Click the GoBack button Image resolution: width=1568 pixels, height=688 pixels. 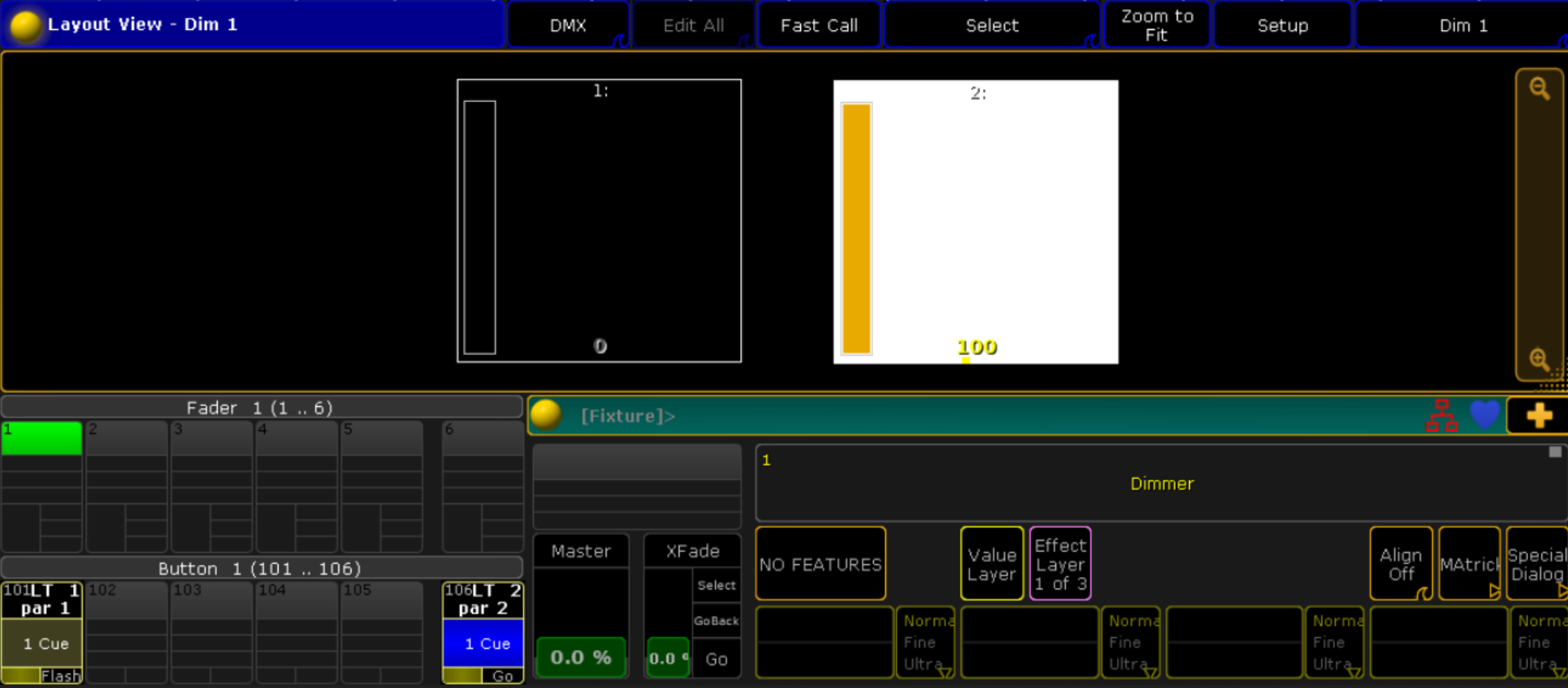[x=716, y=621]
